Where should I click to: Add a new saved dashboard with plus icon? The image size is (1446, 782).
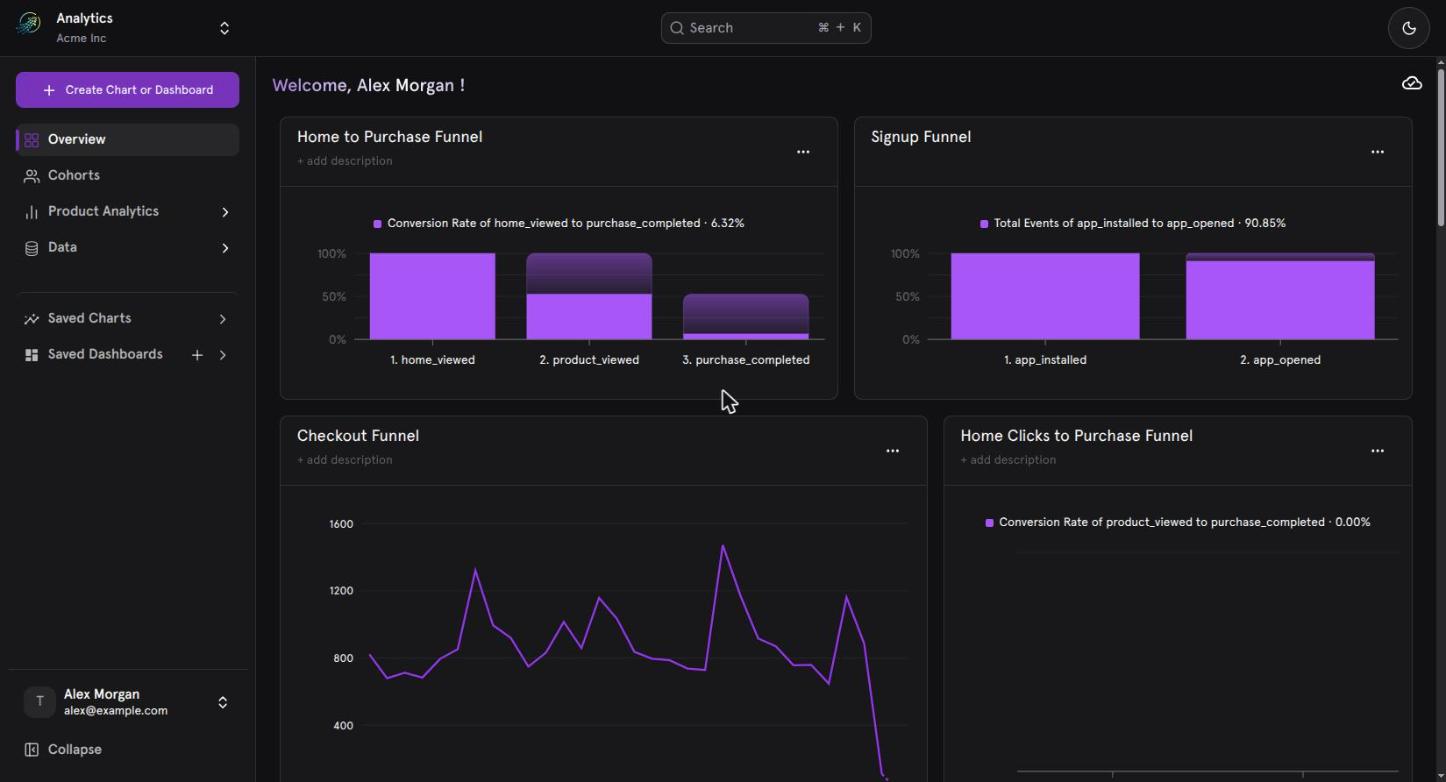pos(197,355)
